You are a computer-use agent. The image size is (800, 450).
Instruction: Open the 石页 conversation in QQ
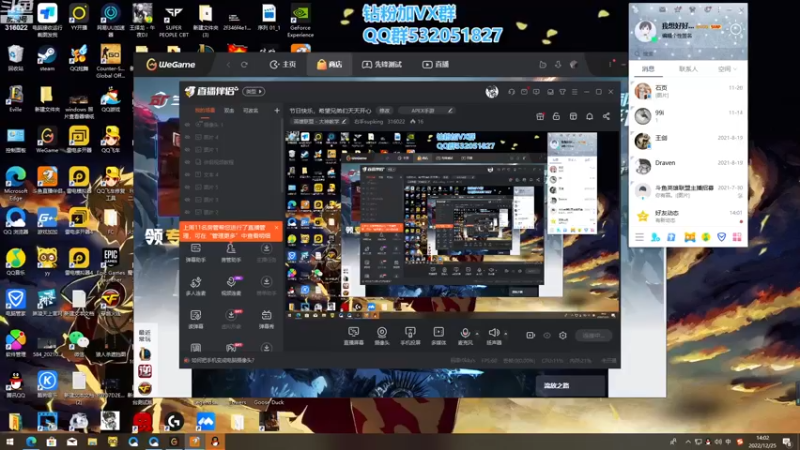point(688,91)
